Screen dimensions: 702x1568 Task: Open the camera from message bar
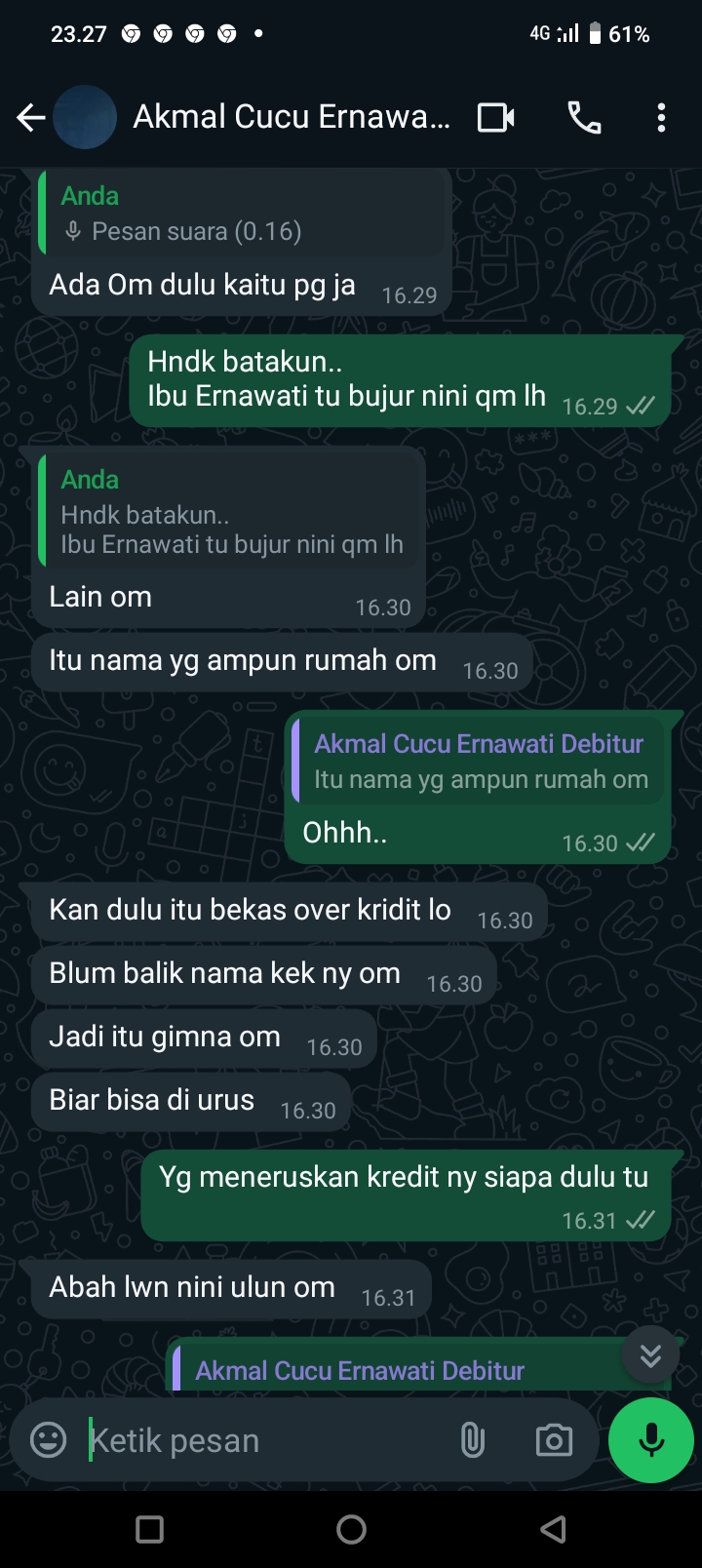(x=554, y=1440)
